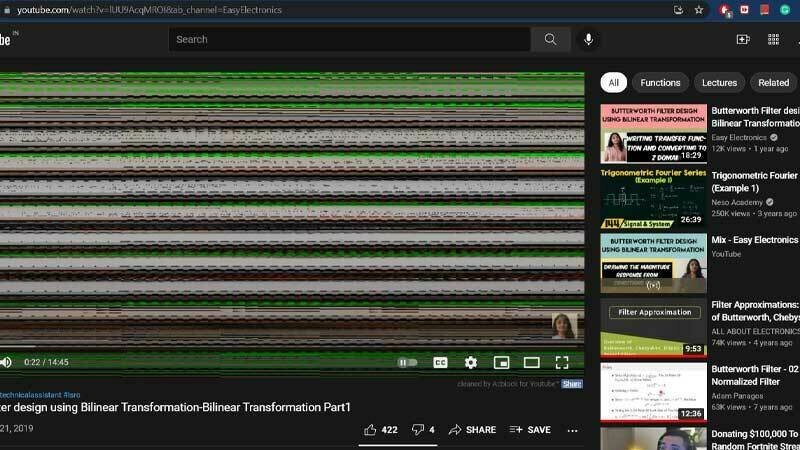Viewport: 800px width, 450px height.
Task: Seek using the video progress bar
Action: coord(292,346)
